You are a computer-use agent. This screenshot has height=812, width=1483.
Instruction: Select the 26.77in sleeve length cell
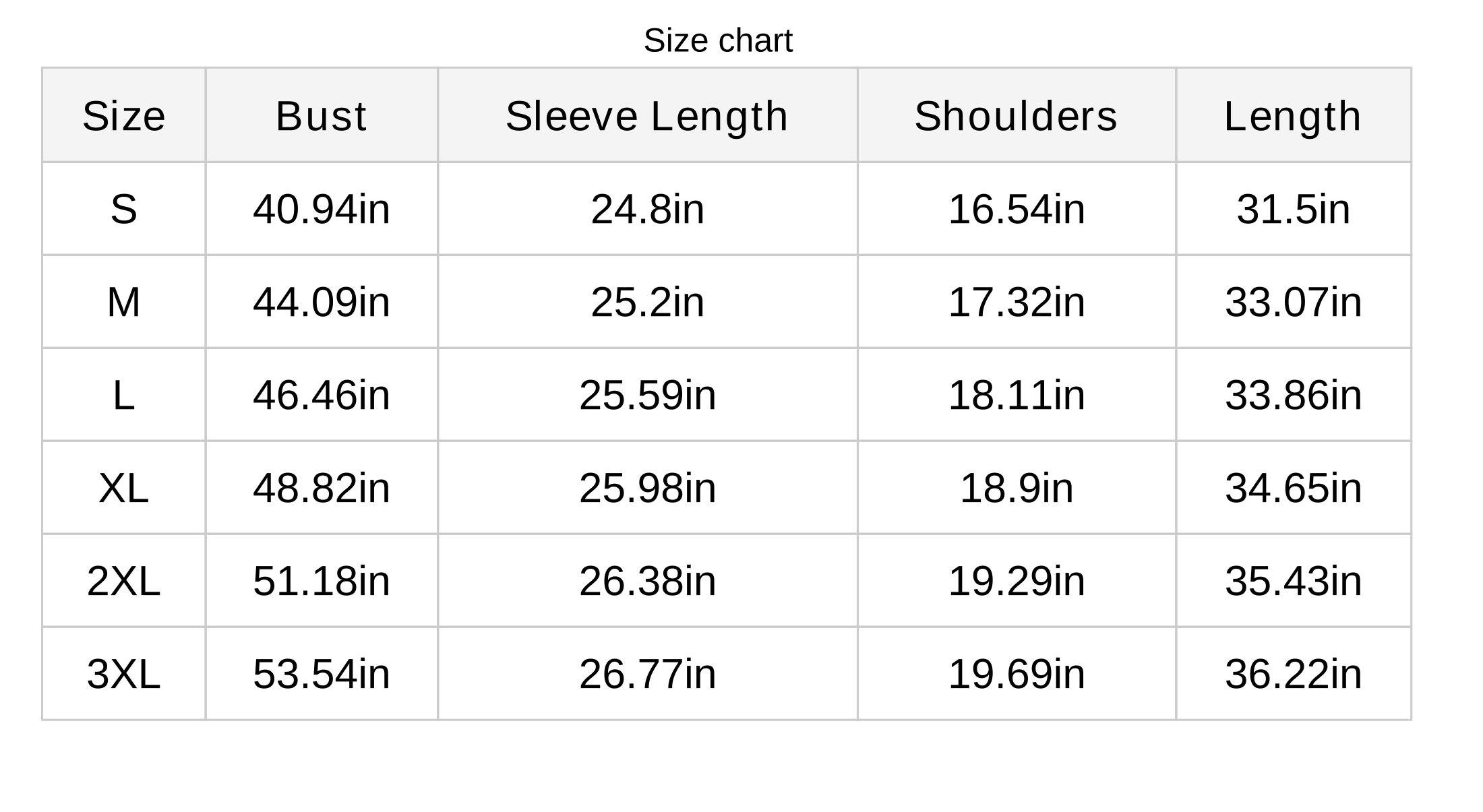point(647,674)
